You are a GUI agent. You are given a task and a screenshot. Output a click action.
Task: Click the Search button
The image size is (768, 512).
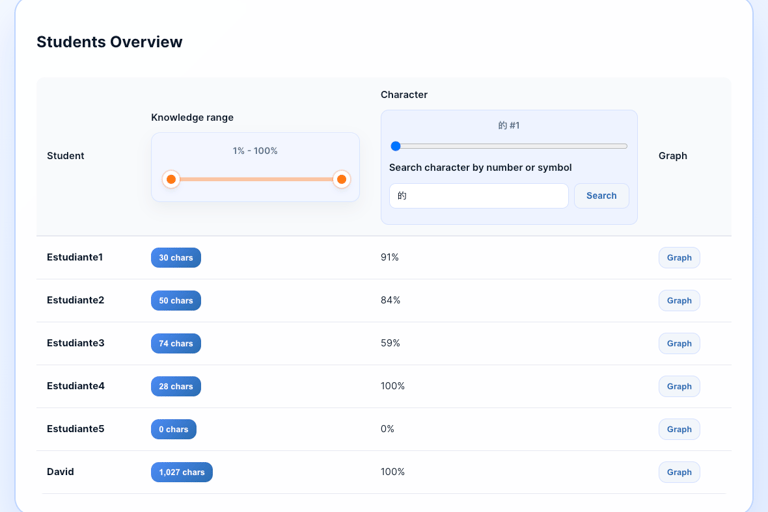pyautogui.click(x=601, y=196)
